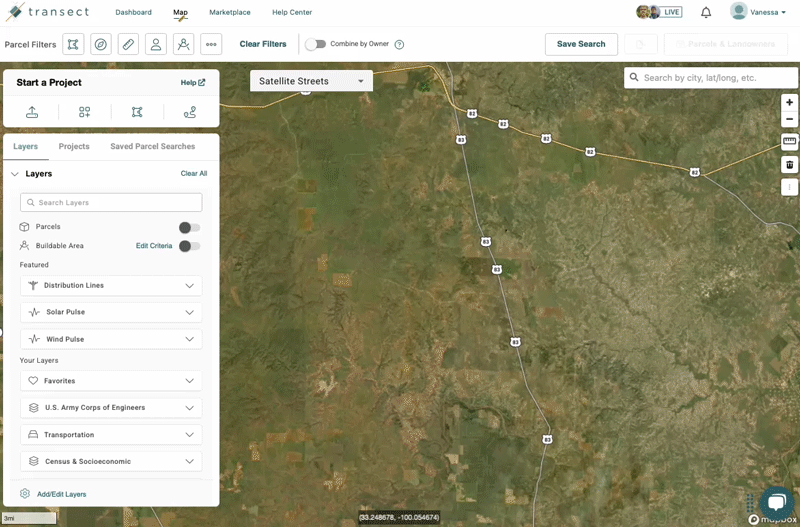Expand the Transportation layer group
Viewport: 800px width, 527px height.
[x=111, y=435]
